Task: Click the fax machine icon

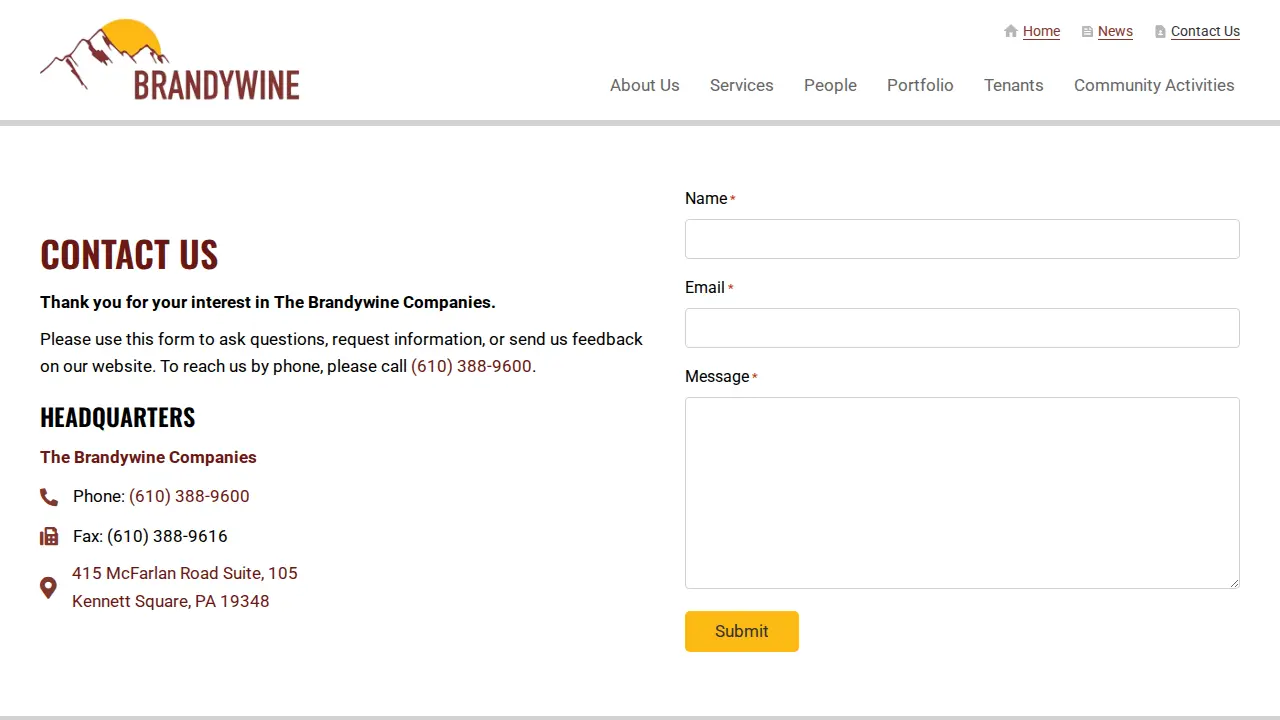Action: tap(49, 537)
